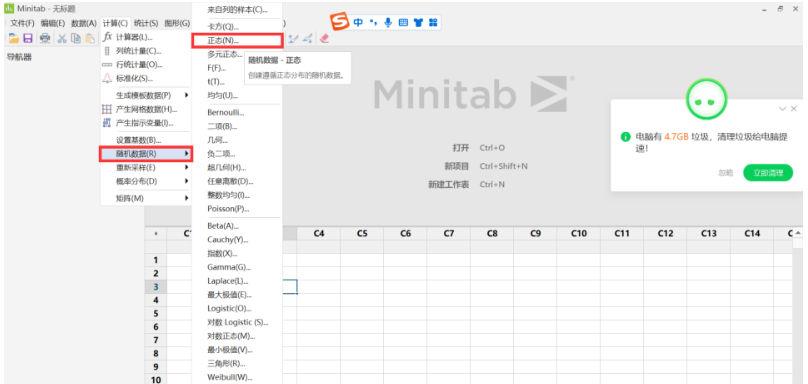Choose 均匀(U)... distribution
Screen dimensions: 808x384
point(237,95)
